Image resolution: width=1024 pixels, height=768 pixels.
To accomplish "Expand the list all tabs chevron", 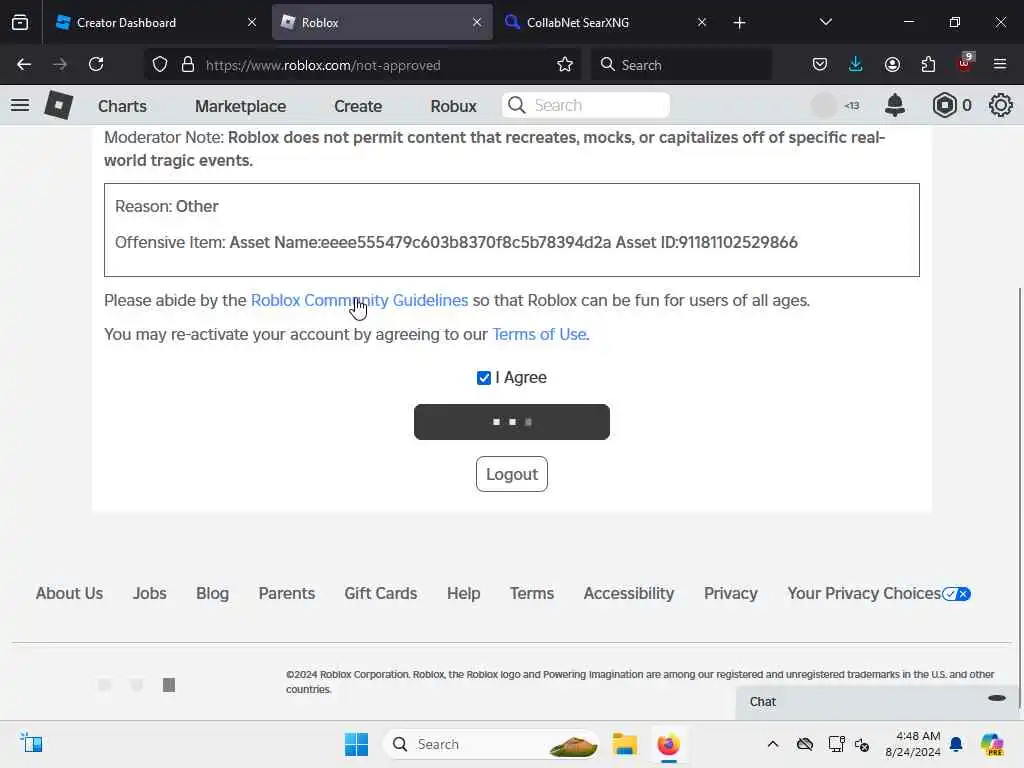I will pos(825,23).
